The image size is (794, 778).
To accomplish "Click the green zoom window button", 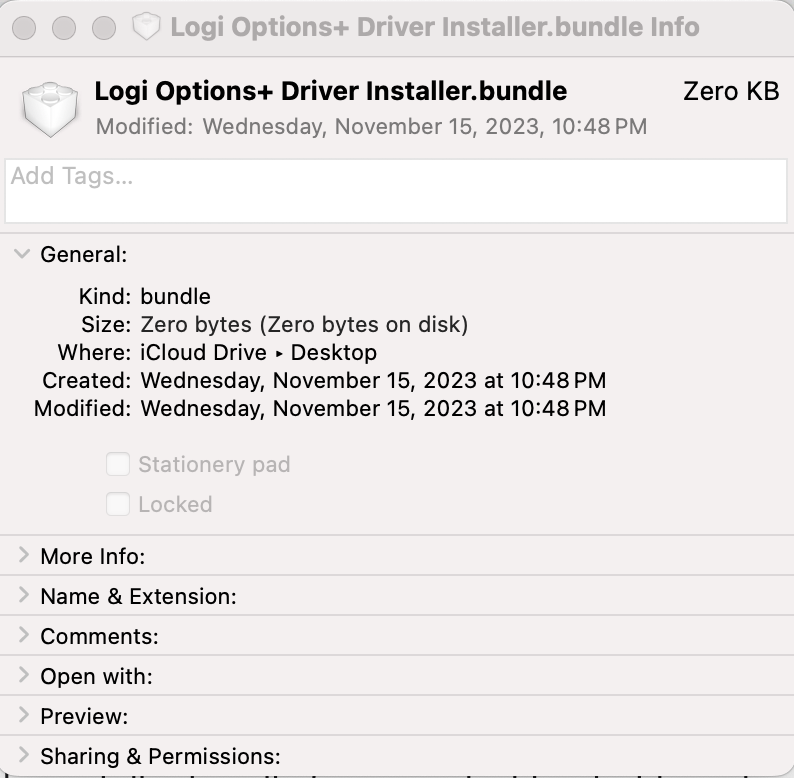I will (103, 27).
